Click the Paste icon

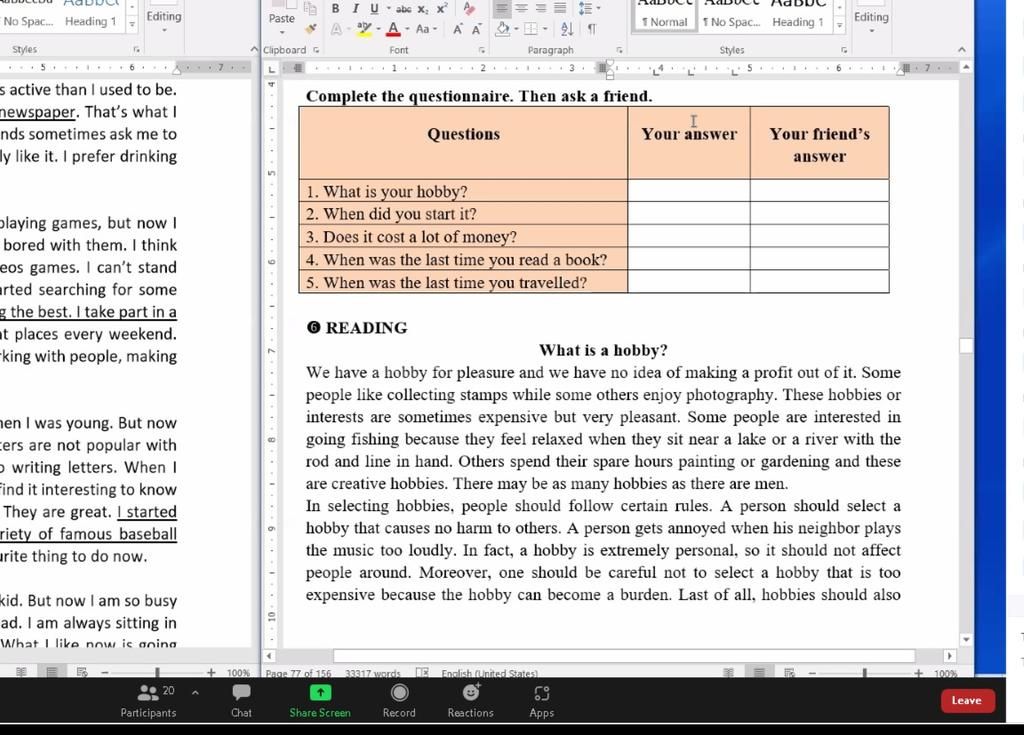click(x=281, y=5)
